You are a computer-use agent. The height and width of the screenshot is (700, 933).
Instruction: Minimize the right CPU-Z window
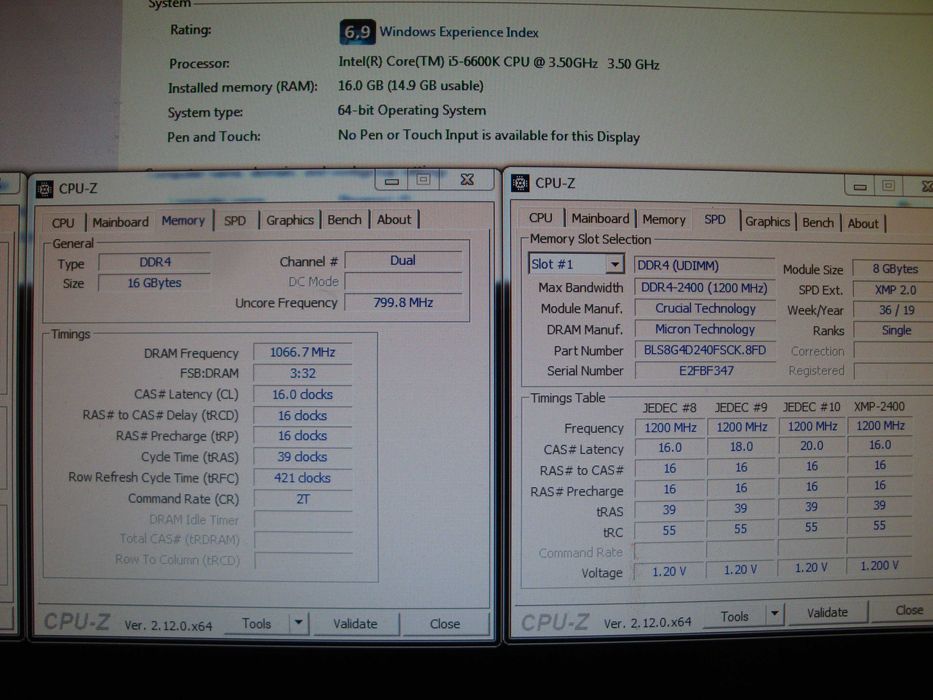pyautogui.click(x=860, y=186)
